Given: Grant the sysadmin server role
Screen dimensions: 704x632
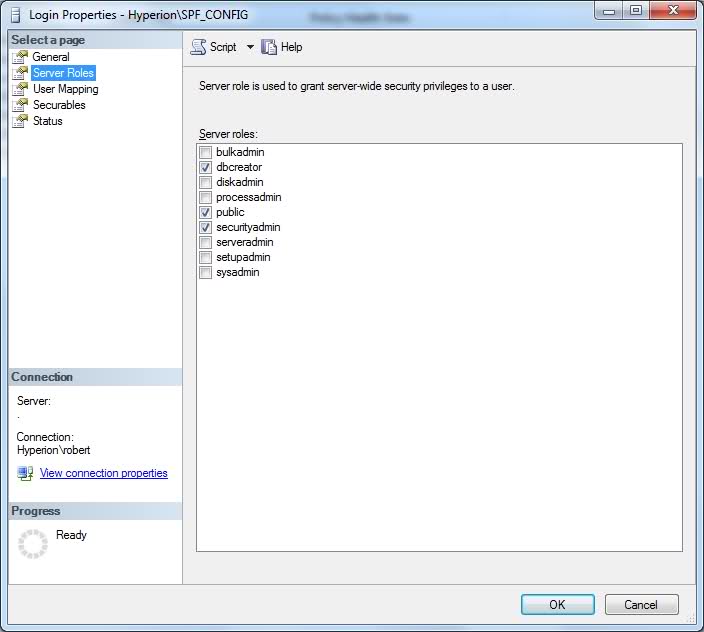Looking at the screenshot, I should (205, 272).
